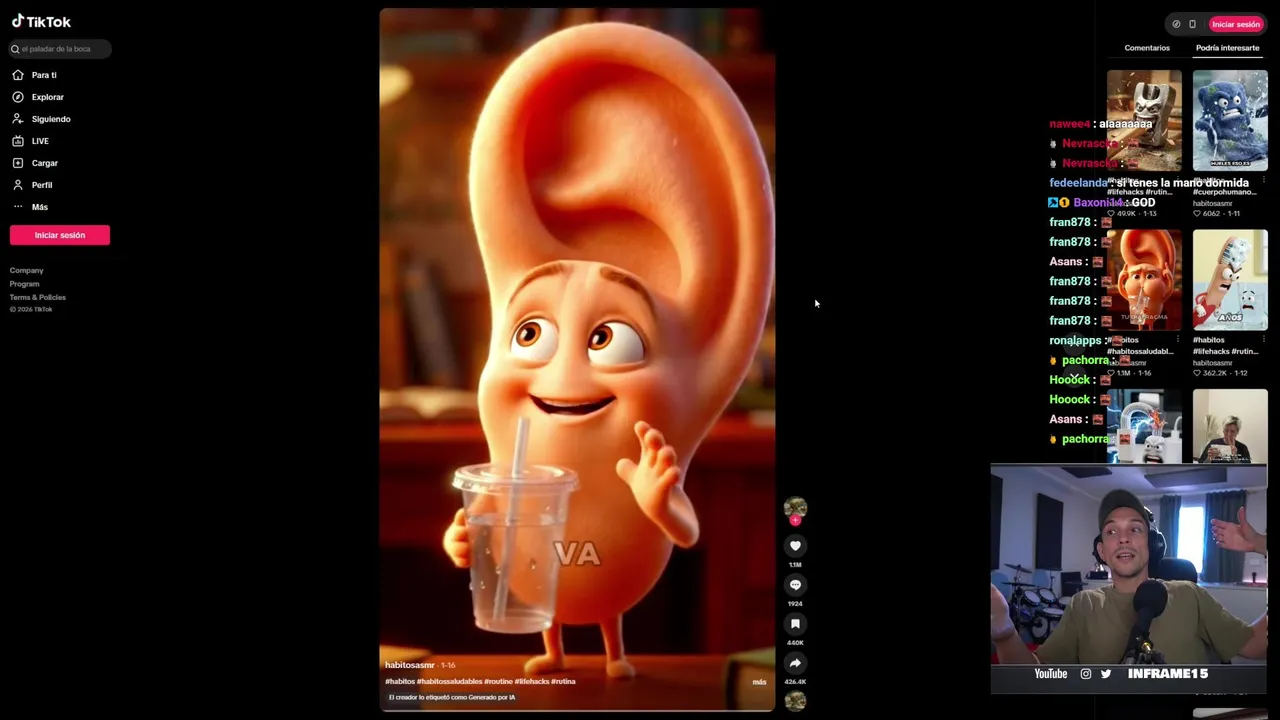Click the Baxoni14 chat username
This screenshot has height=720, width=1280.
pyautogui.click(x=1100, y=203)
